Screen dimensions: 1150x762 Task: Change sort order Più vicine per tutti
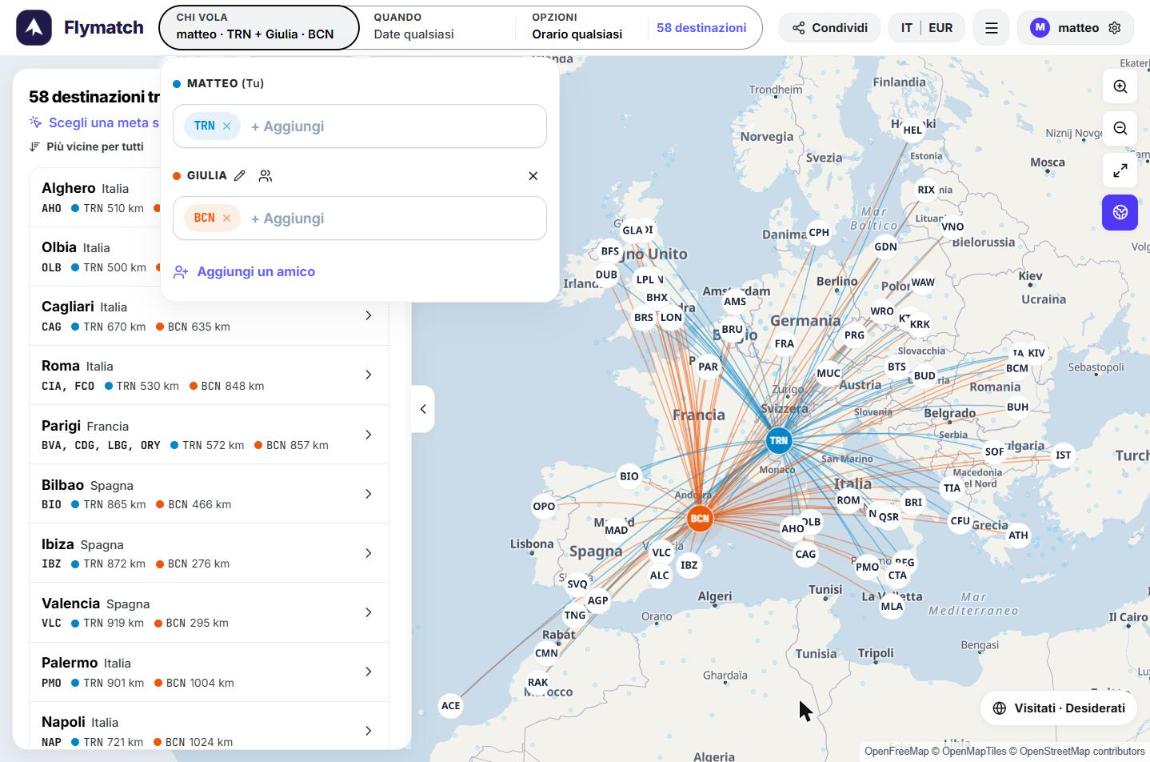87,147
